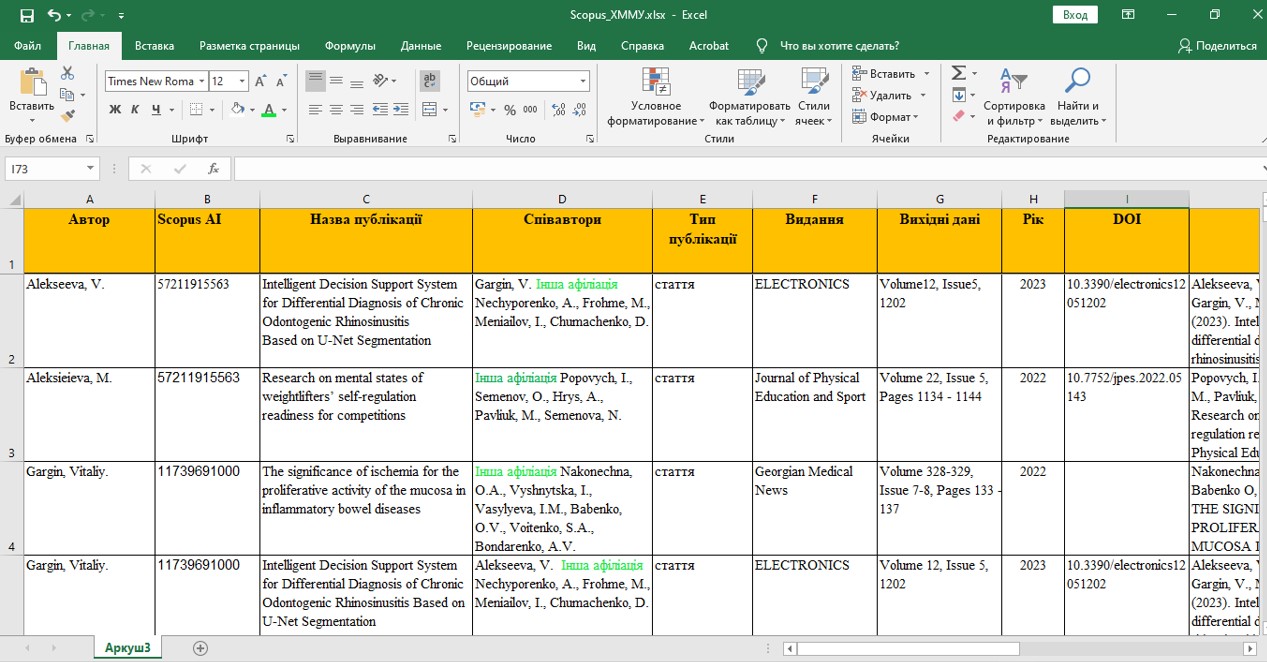
Task: Open the font size dropdown arrow
Action: click(243, 81)
